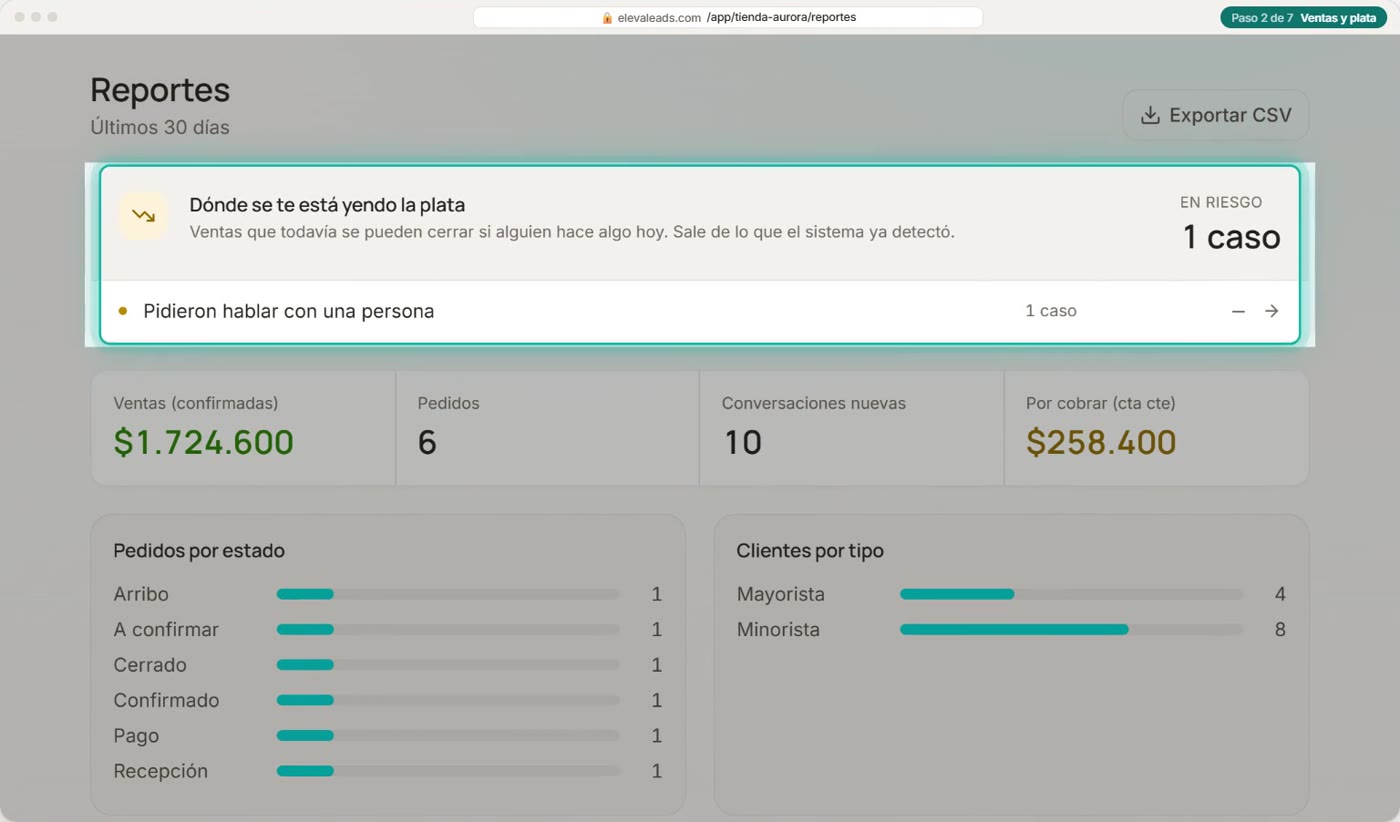Select the elevaleads.com address bar
Screen dimensions: 1400x822
click(728, 18)
